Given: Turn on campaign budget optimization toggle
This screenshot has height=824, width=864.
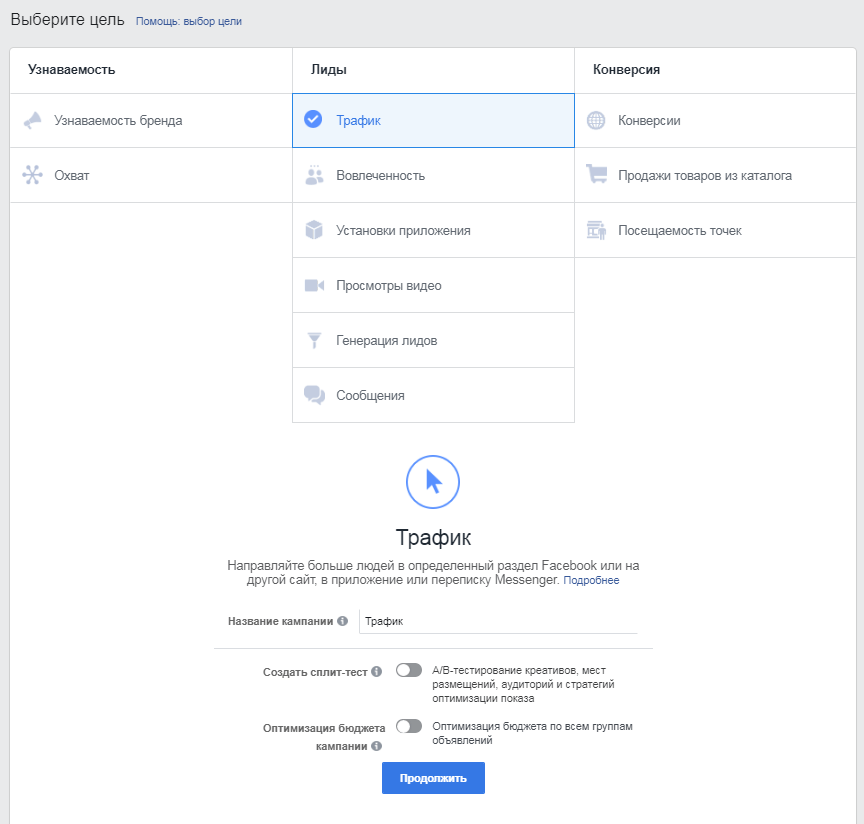Looking at the screenshot, I should point(409,726).
